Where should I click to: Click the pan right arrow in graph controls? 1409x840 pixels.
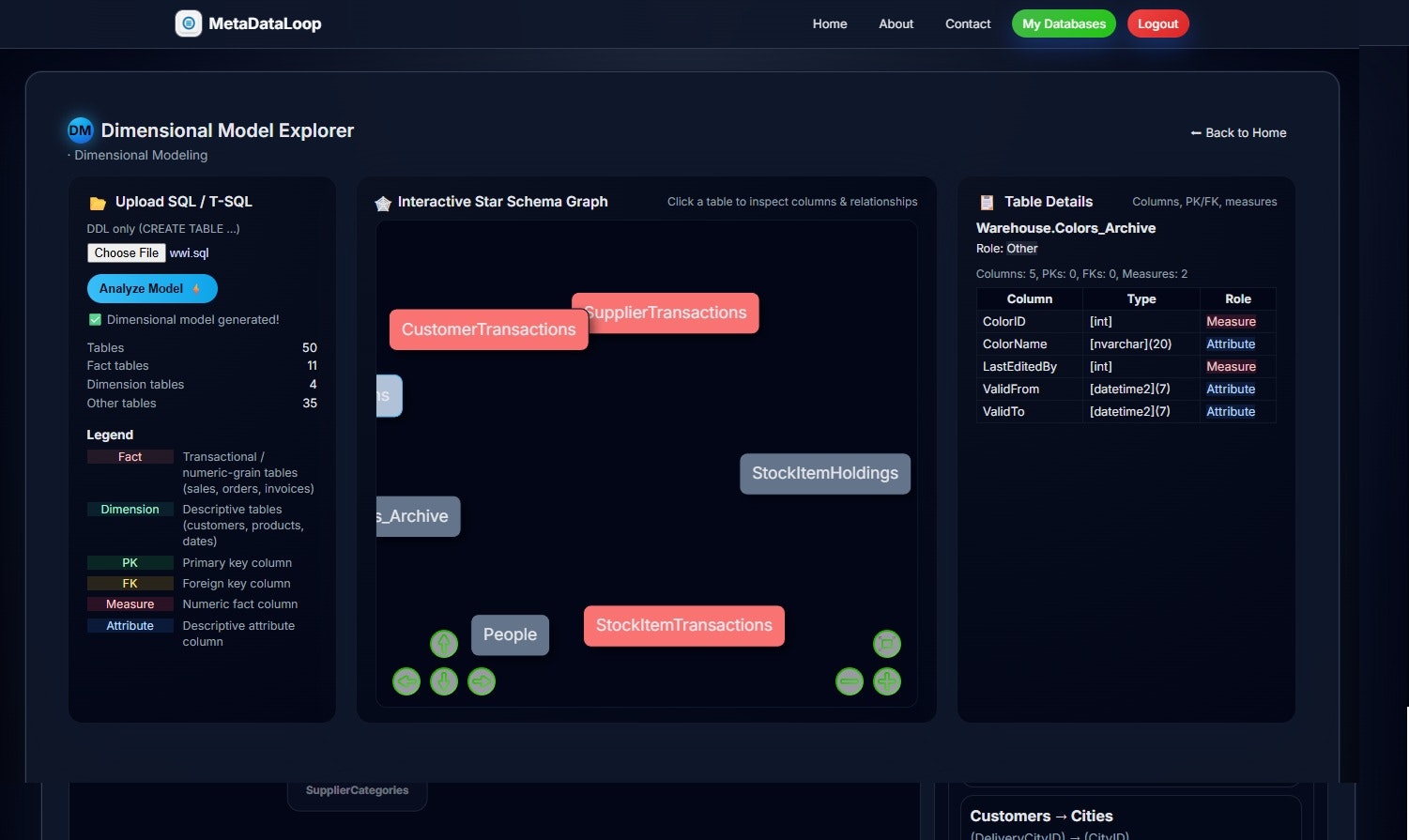pyautogui.click(x=482, y=681)
